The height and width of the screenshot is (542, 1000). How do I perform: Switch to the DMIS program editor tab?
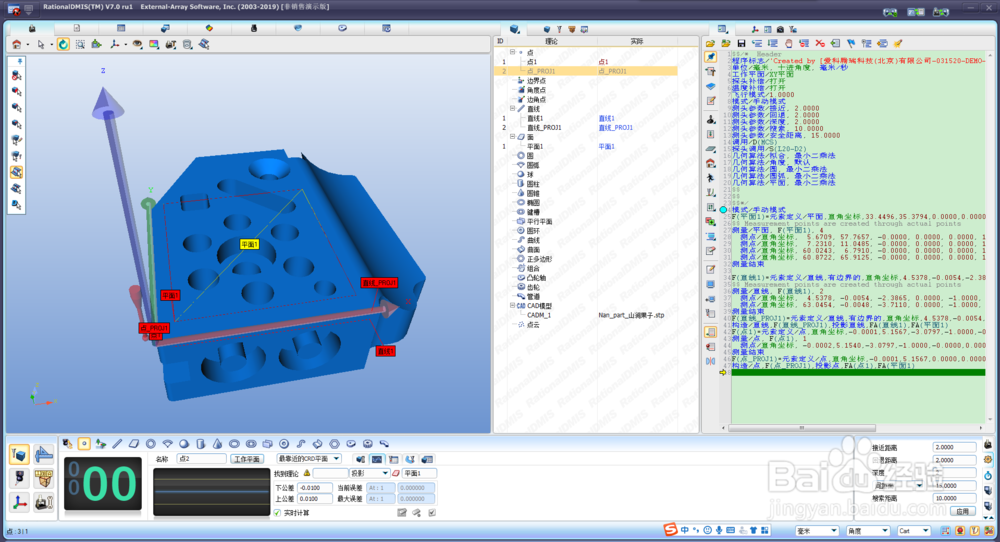pyautogui.click(x=722, y=29)
